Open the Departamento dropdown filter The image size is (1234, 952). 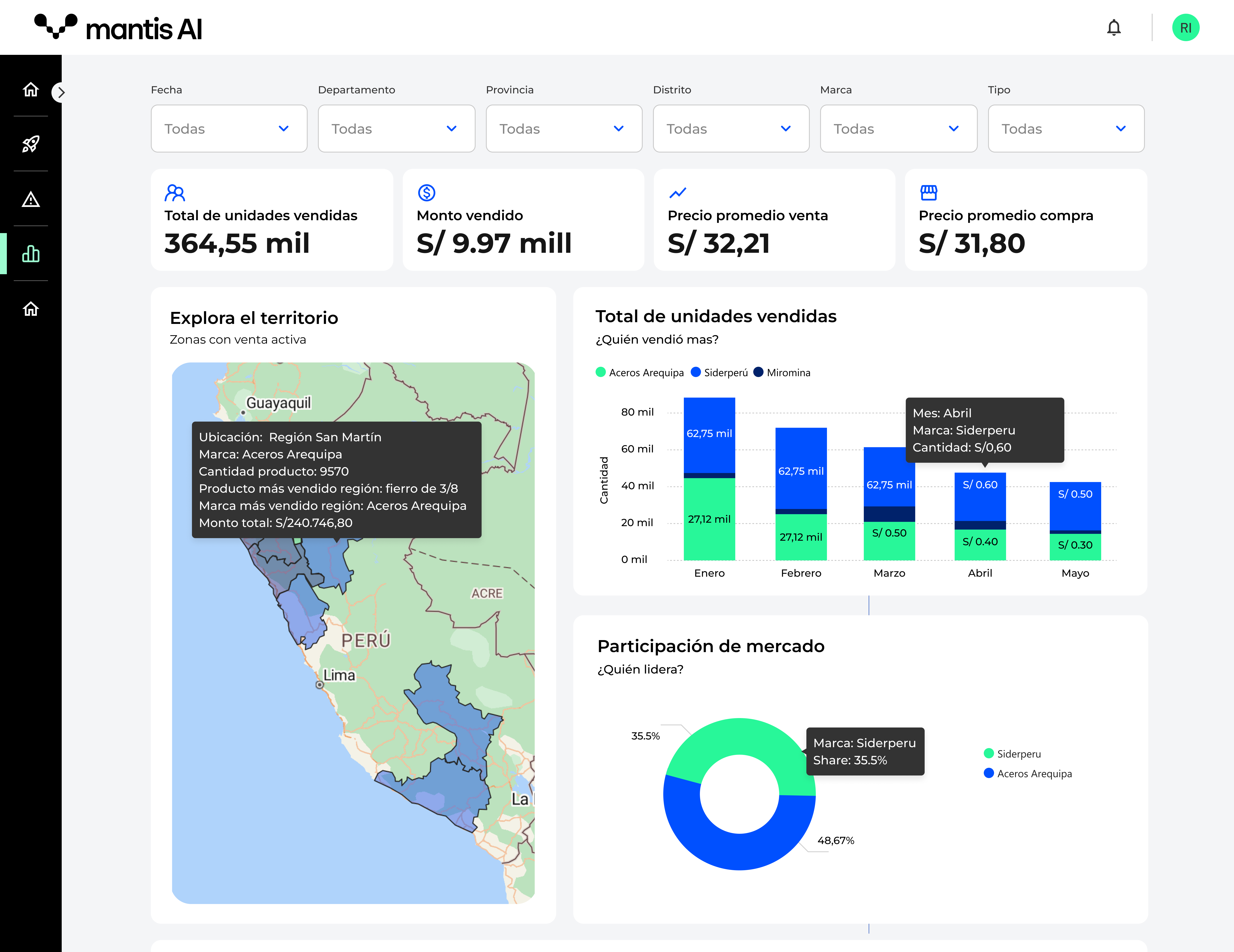pyautogui.click(x=396, y=129)
